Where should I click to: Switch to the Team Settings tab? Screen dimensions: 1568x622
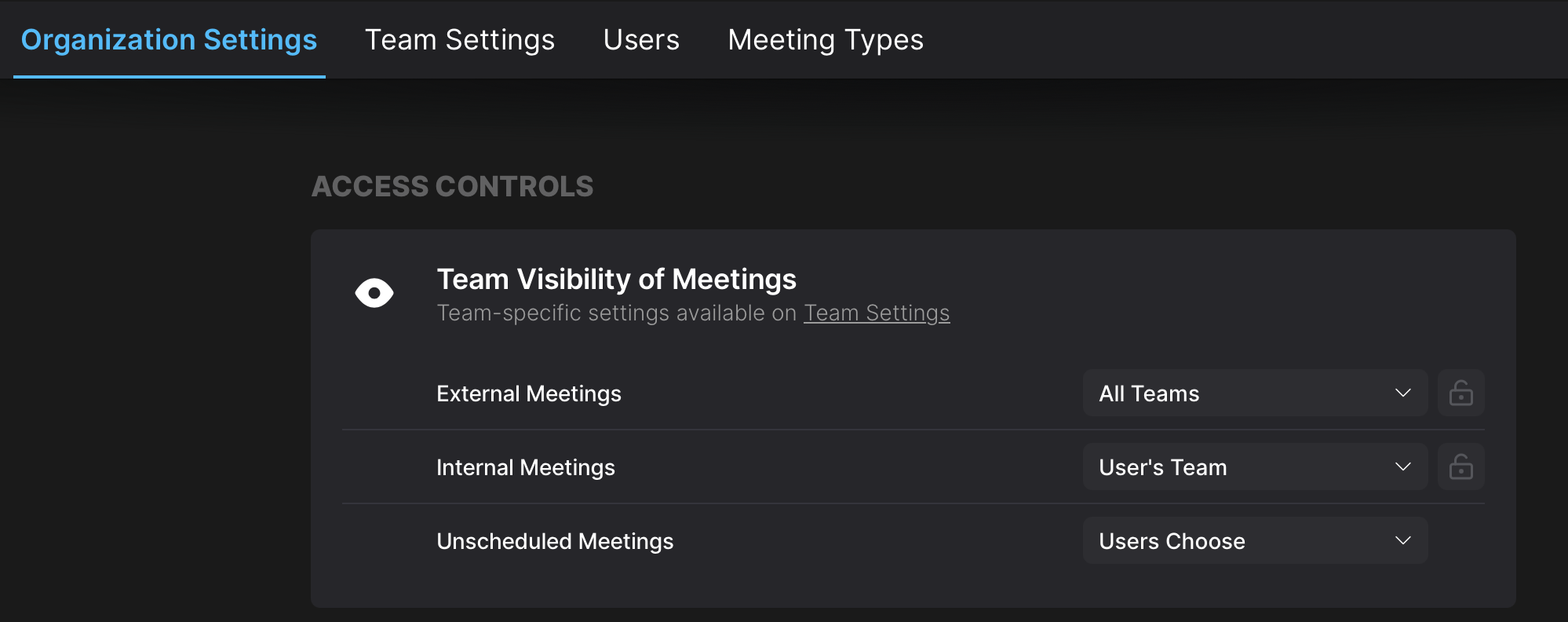(460, 40)
